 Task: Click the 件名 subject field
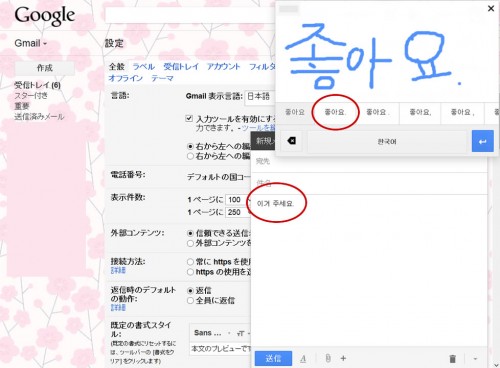point(369,183)
